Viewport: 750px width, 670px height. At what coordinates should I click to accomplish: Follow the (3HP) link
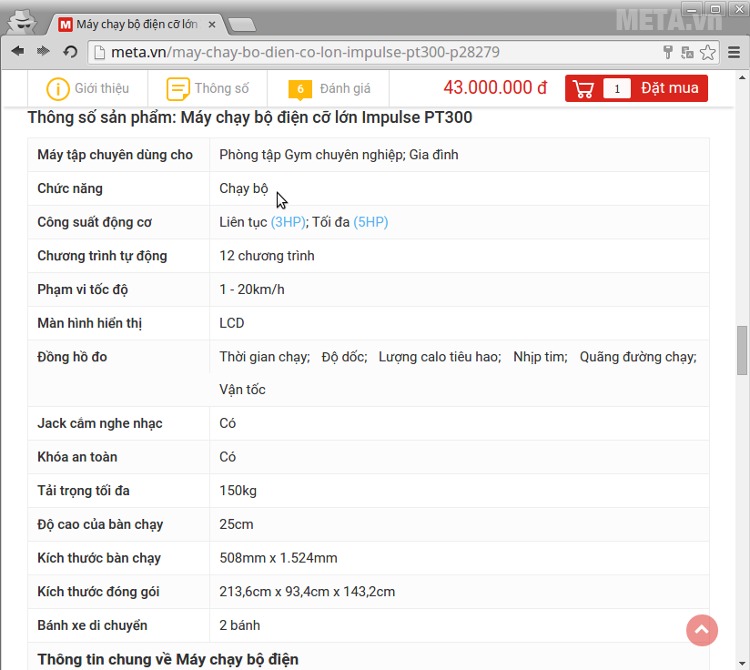point(288,222)
